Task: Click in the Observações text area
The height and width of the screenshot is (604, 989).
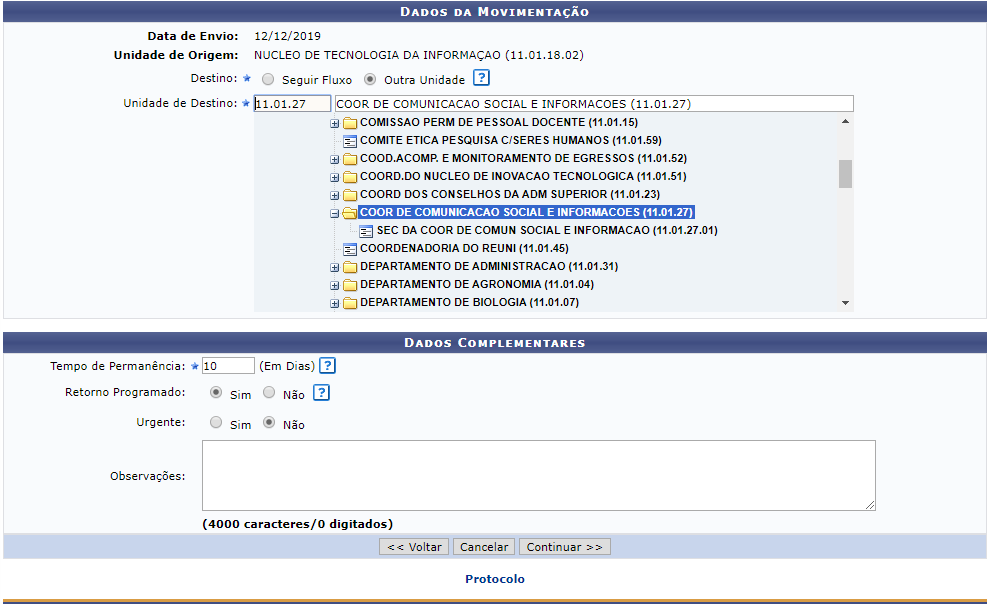Action: pyautogui.click(x=538, y=475)
